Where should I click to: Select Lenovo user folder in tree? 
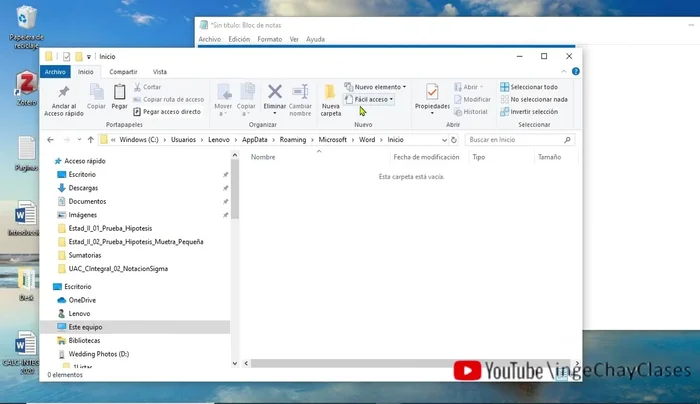(79, 314)
